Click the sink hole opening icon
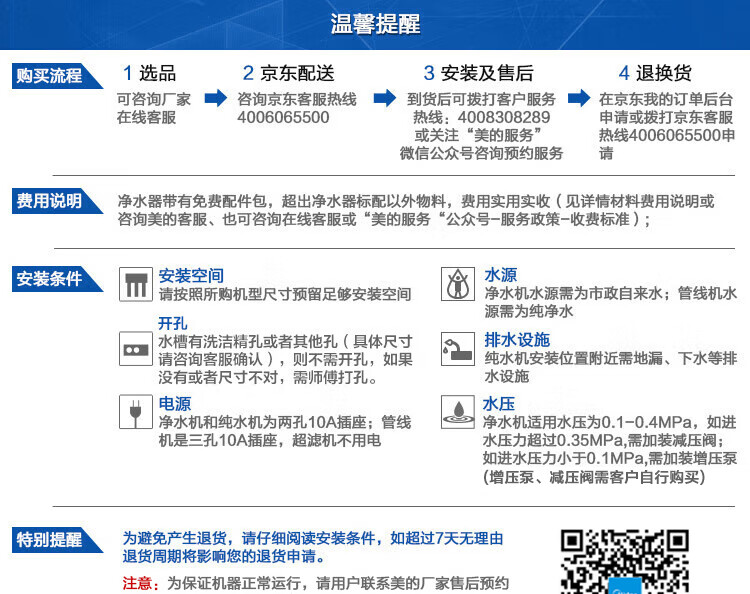750x594 pixels. click(x=136, y=349)
